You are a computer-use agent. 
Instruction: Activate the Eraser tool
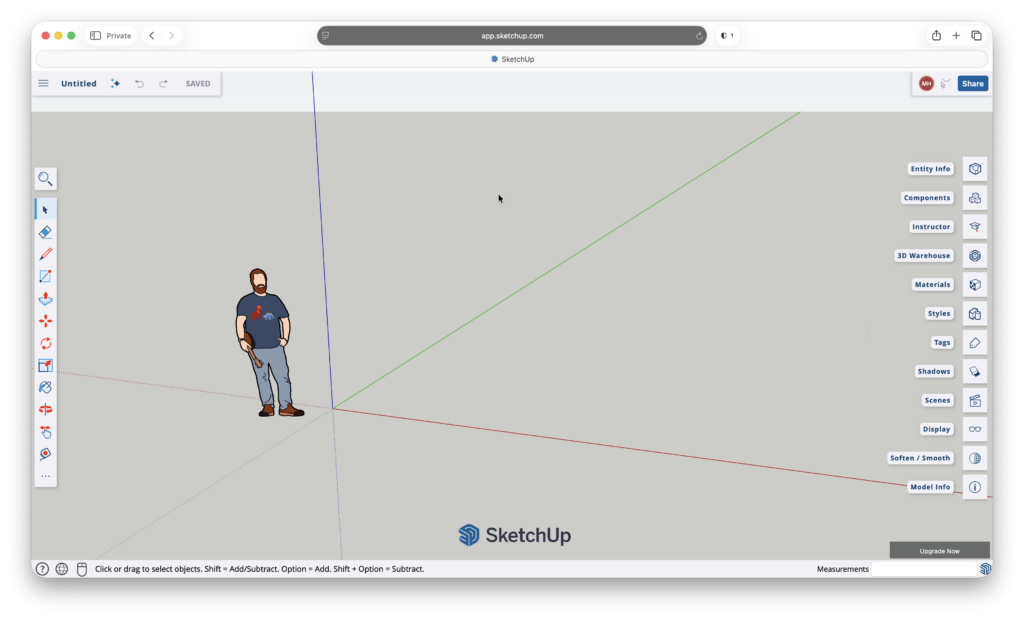45,232
